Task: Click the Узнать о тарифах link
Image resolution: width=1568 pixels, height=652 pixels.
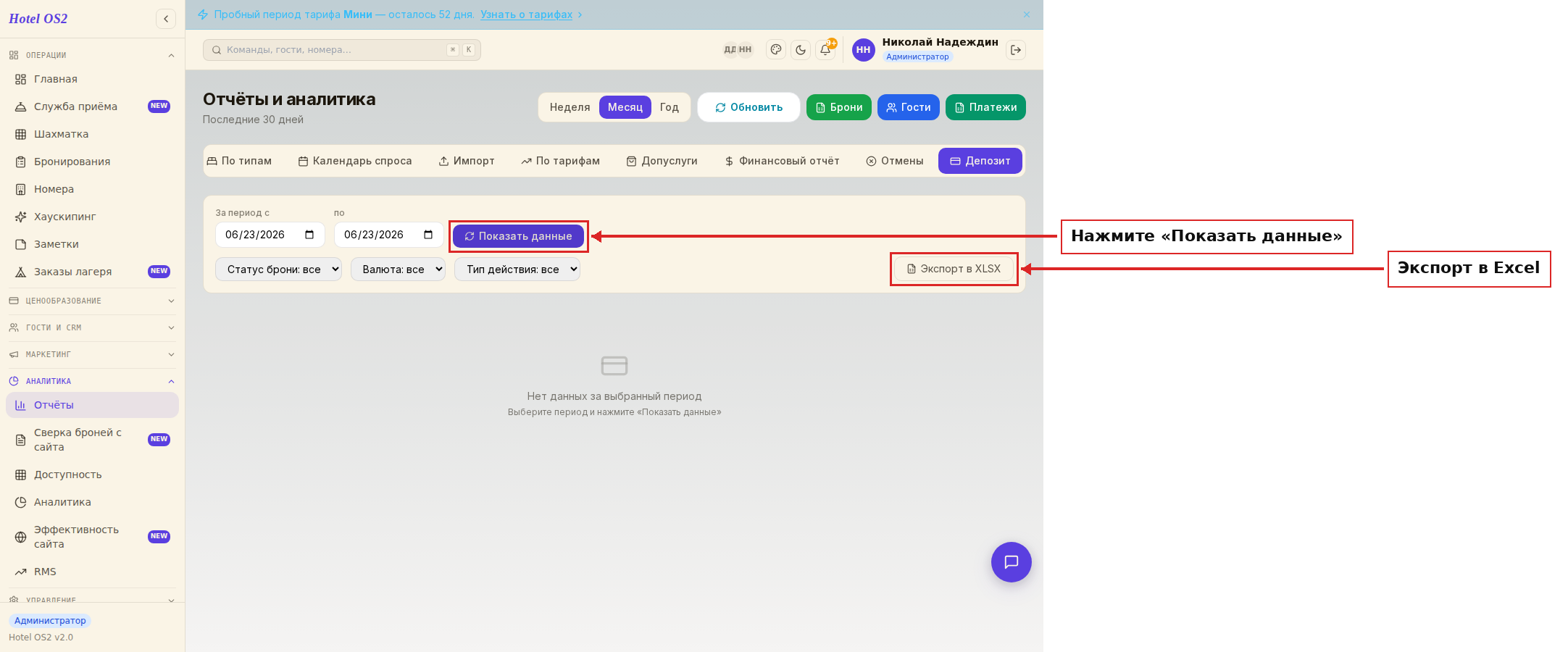Action: click(526, 14)
